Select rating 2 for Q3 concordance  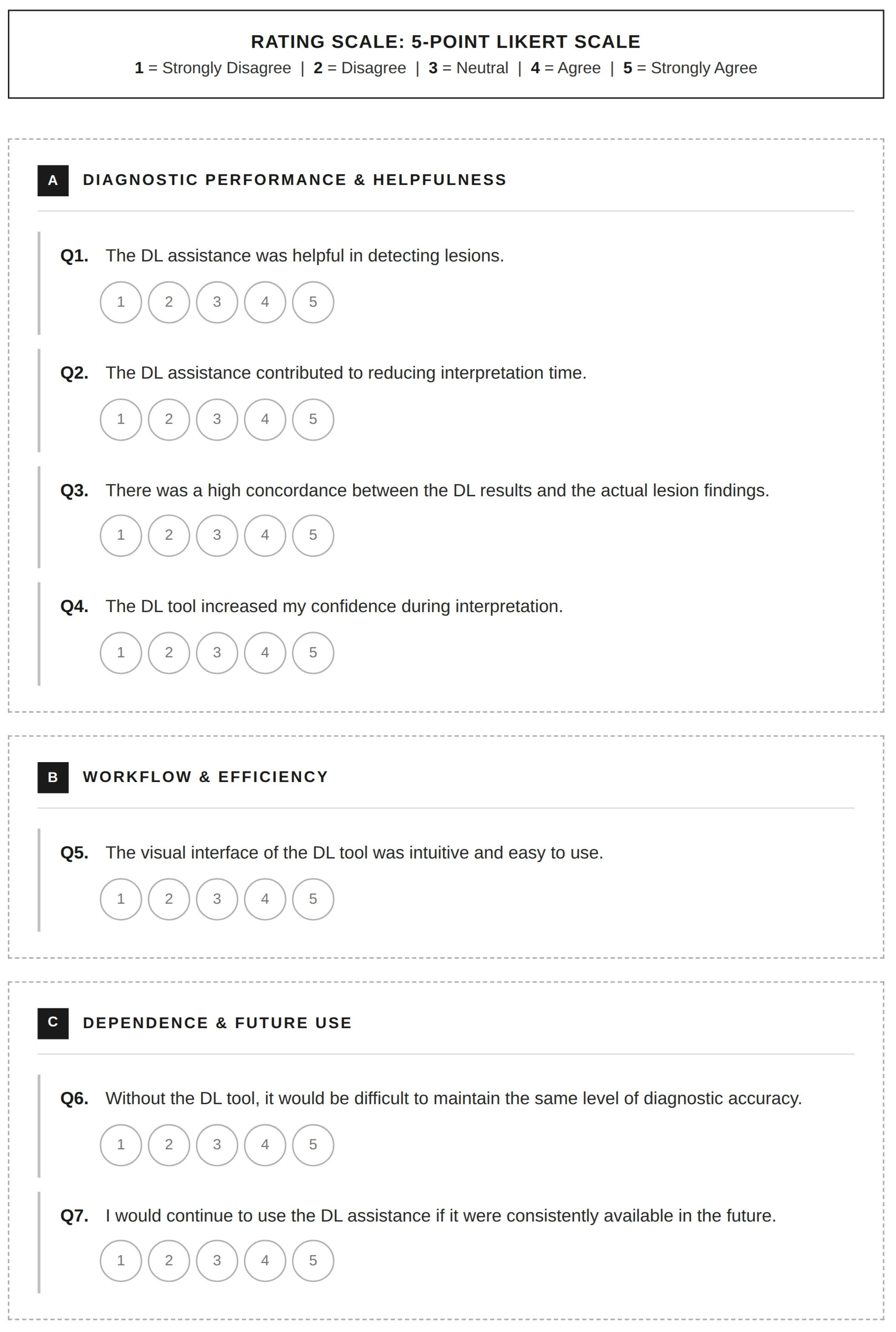coord(169,535)
